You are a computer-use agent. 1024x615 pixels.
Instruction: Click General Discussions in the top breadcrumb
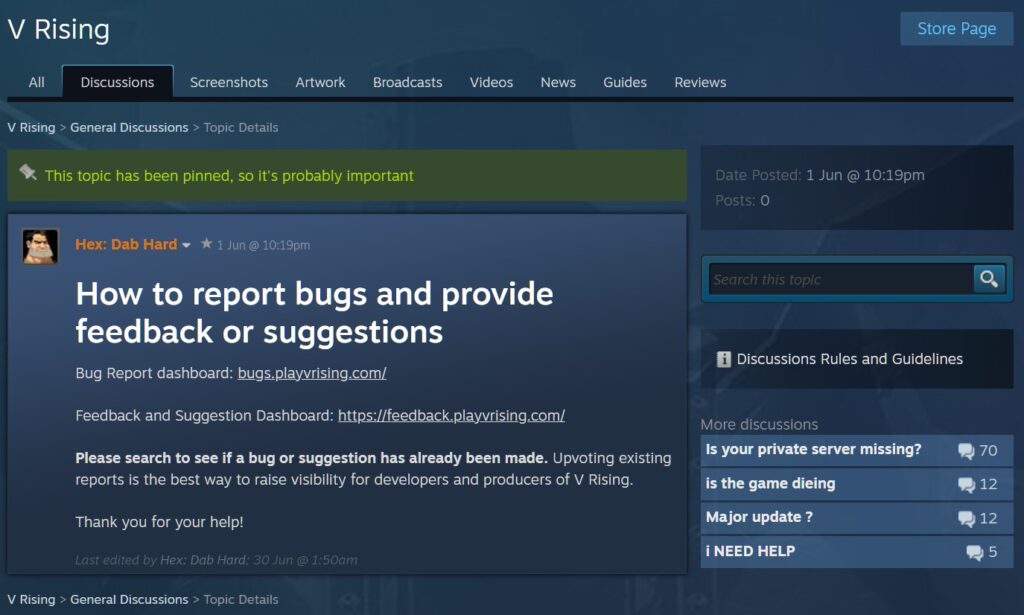click(x=129, y=127)
